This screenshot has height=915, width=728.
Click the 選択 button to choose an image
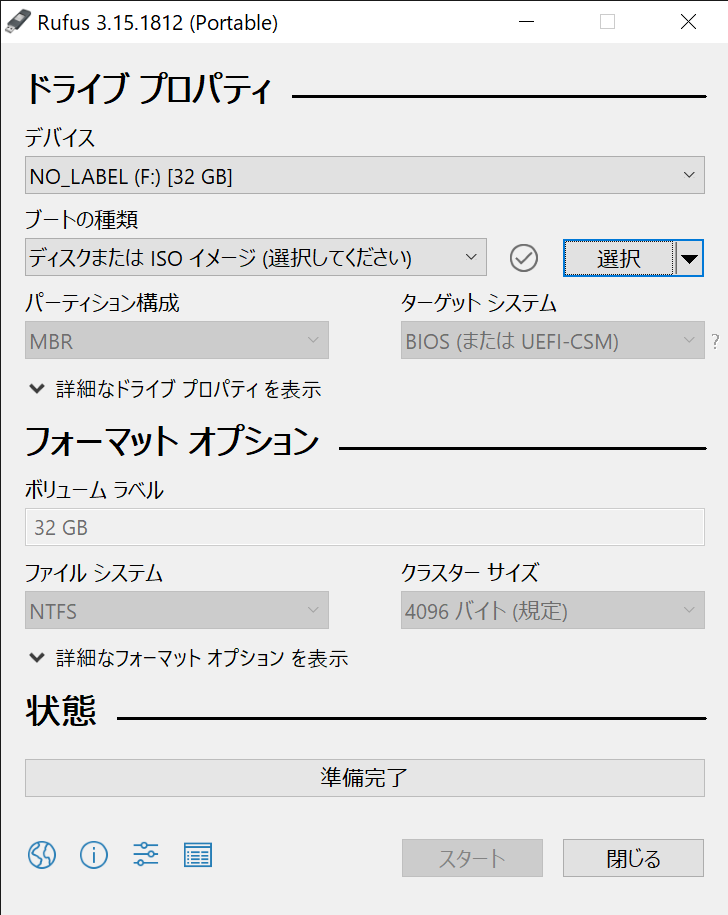pos(619,258)
